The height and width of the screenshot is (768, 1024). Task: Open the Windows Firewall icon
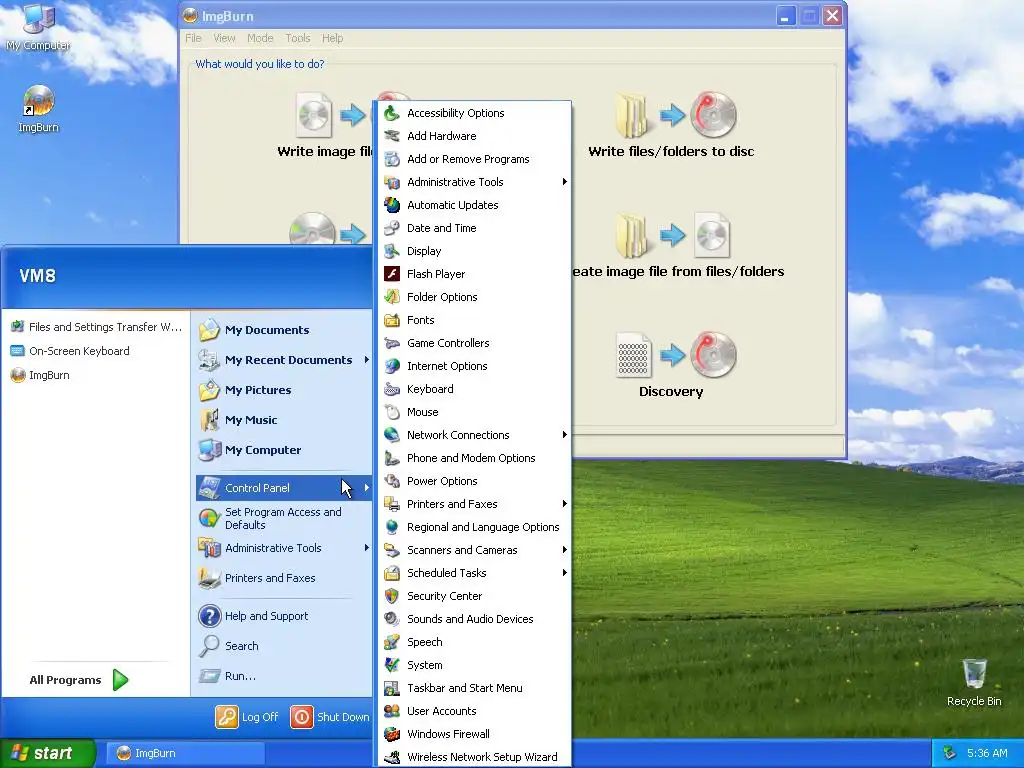click(392, 734)
